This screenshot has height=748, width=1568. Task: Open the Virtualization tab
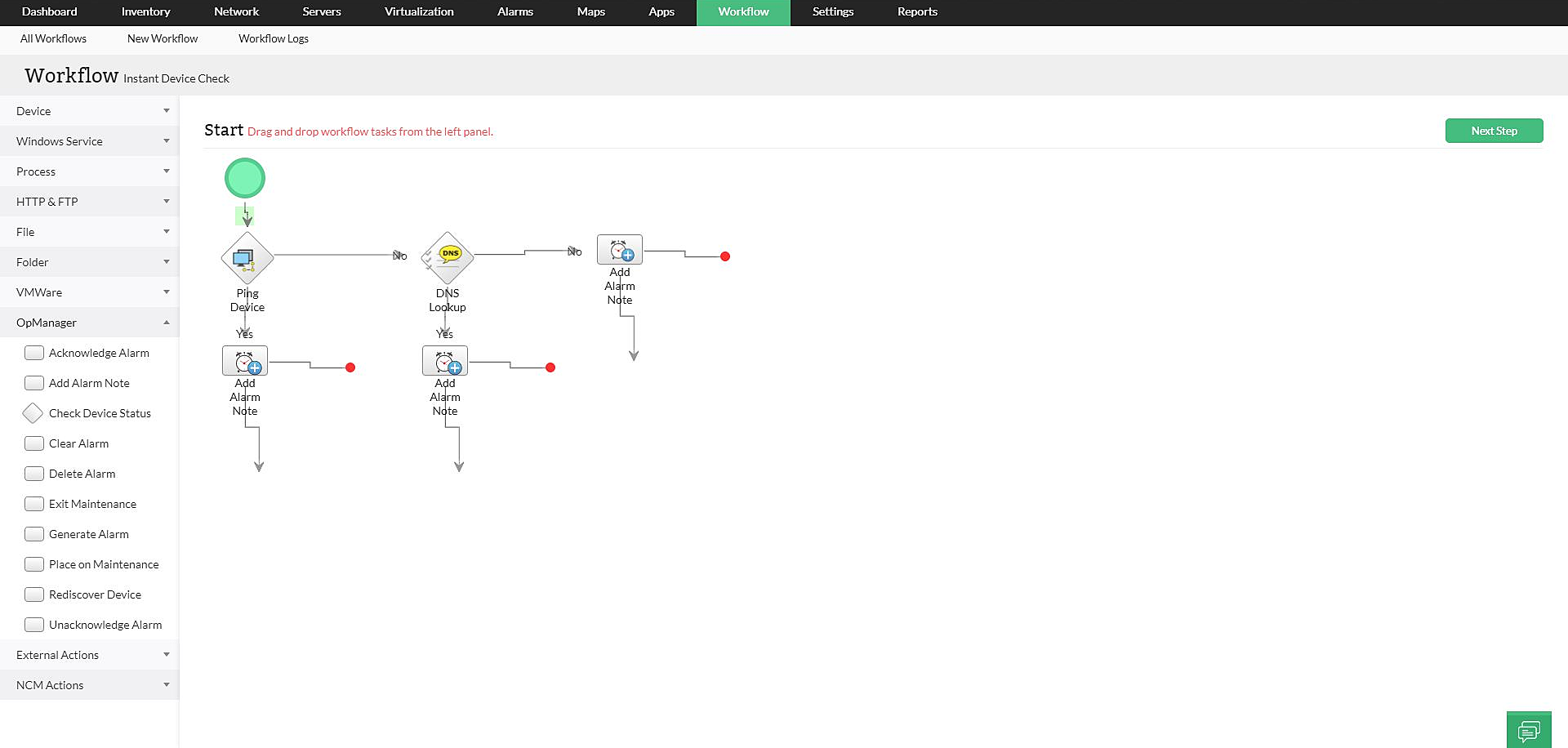pos(419,12)
